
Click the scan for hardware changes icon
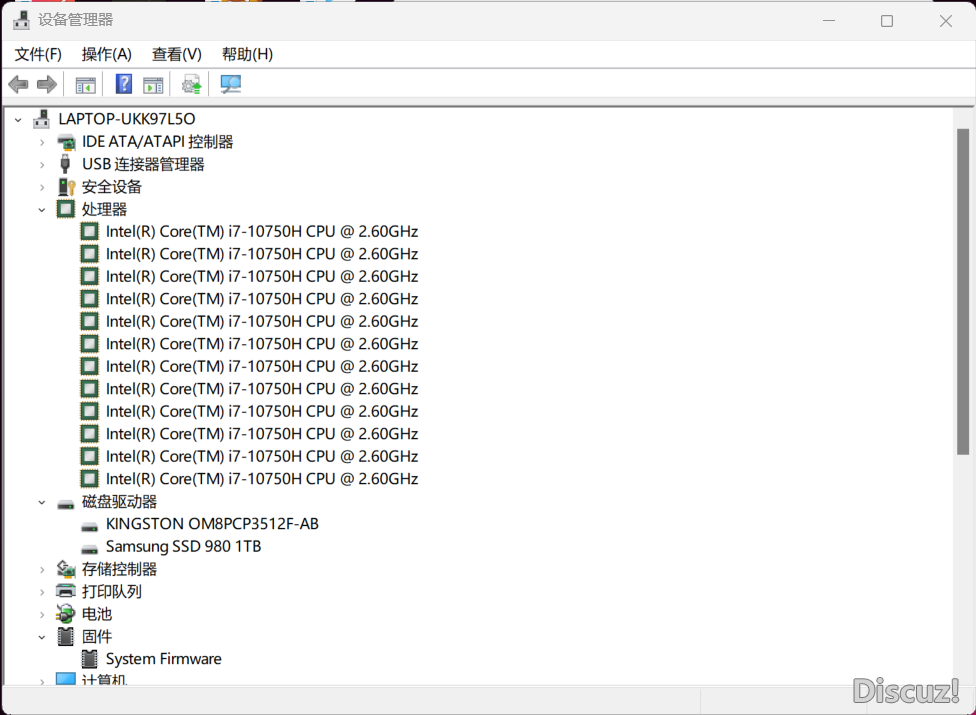click(230, 85)
